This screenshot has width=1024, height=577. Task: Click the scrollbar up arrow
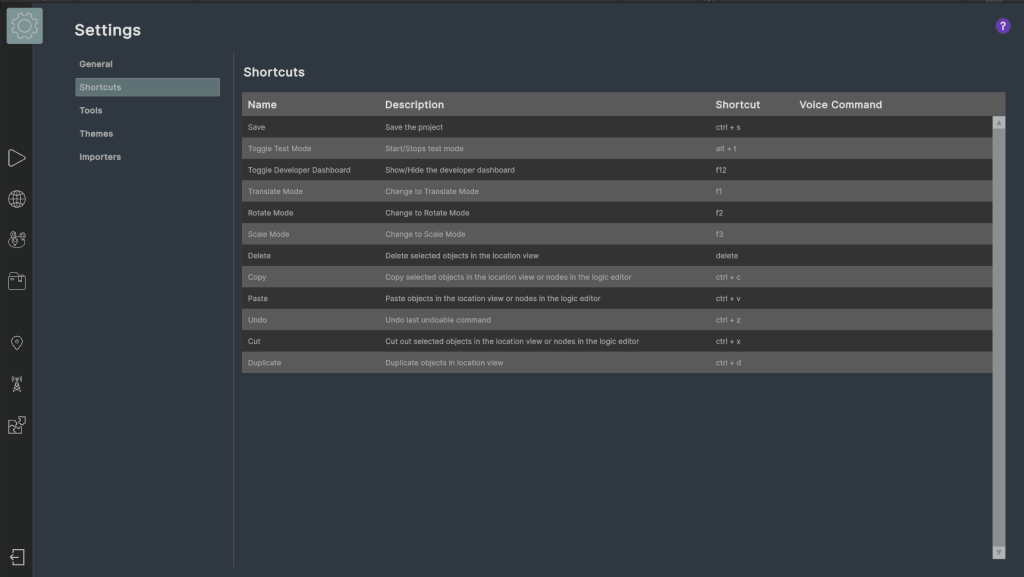[999, 123]
